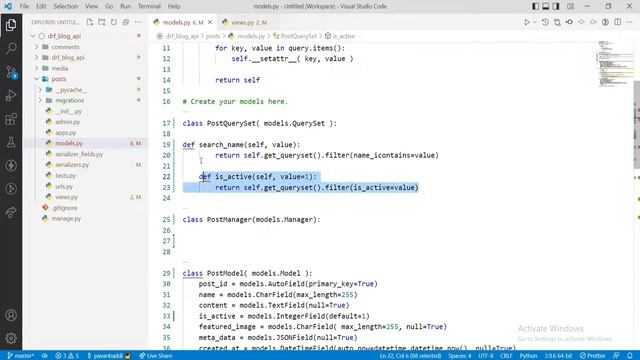Toggle secondary side bar visibility
The image size is (640, 360).
556,6
